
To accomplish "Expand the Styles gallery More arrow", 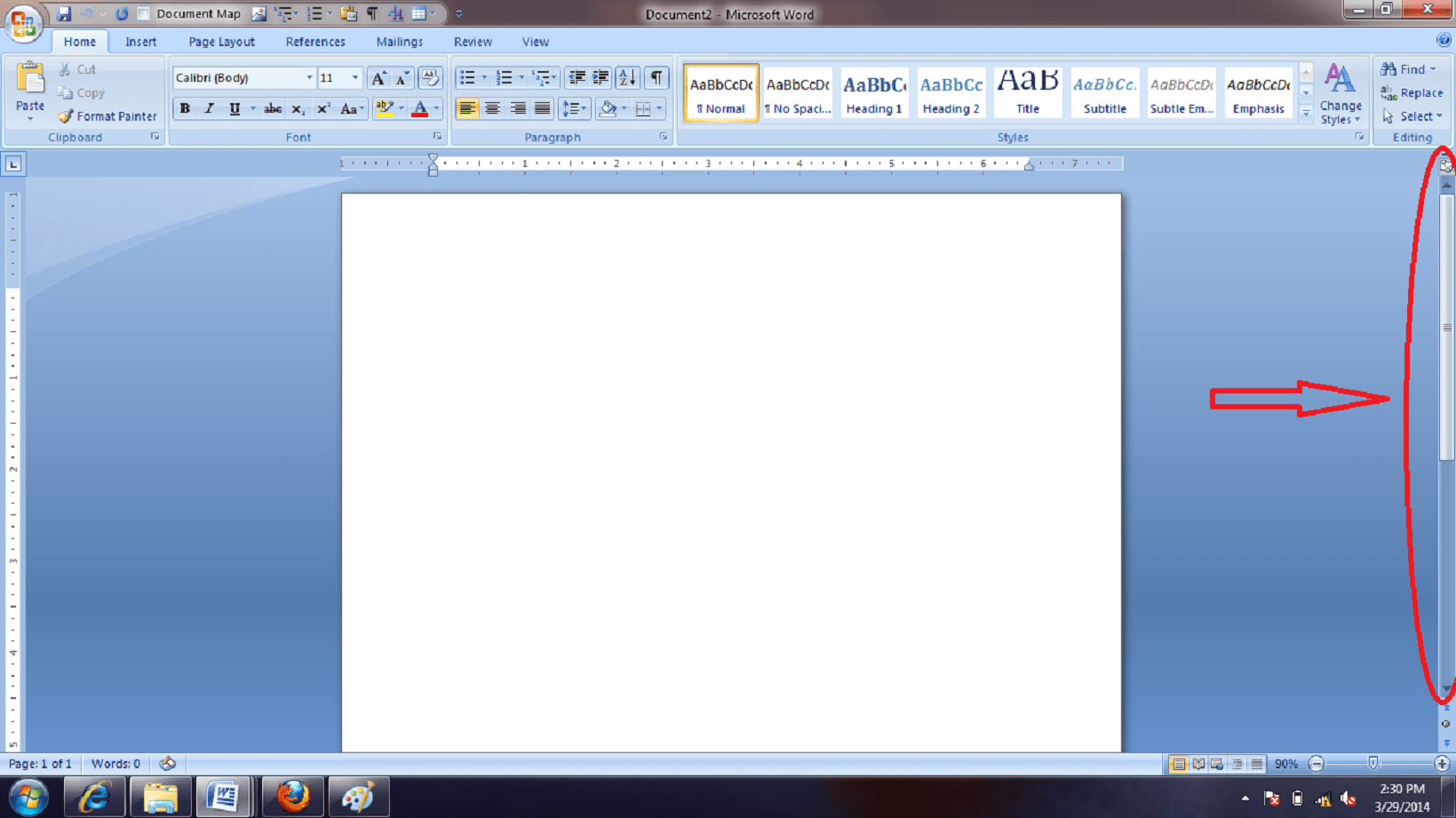I will [x=1306, y=113].
